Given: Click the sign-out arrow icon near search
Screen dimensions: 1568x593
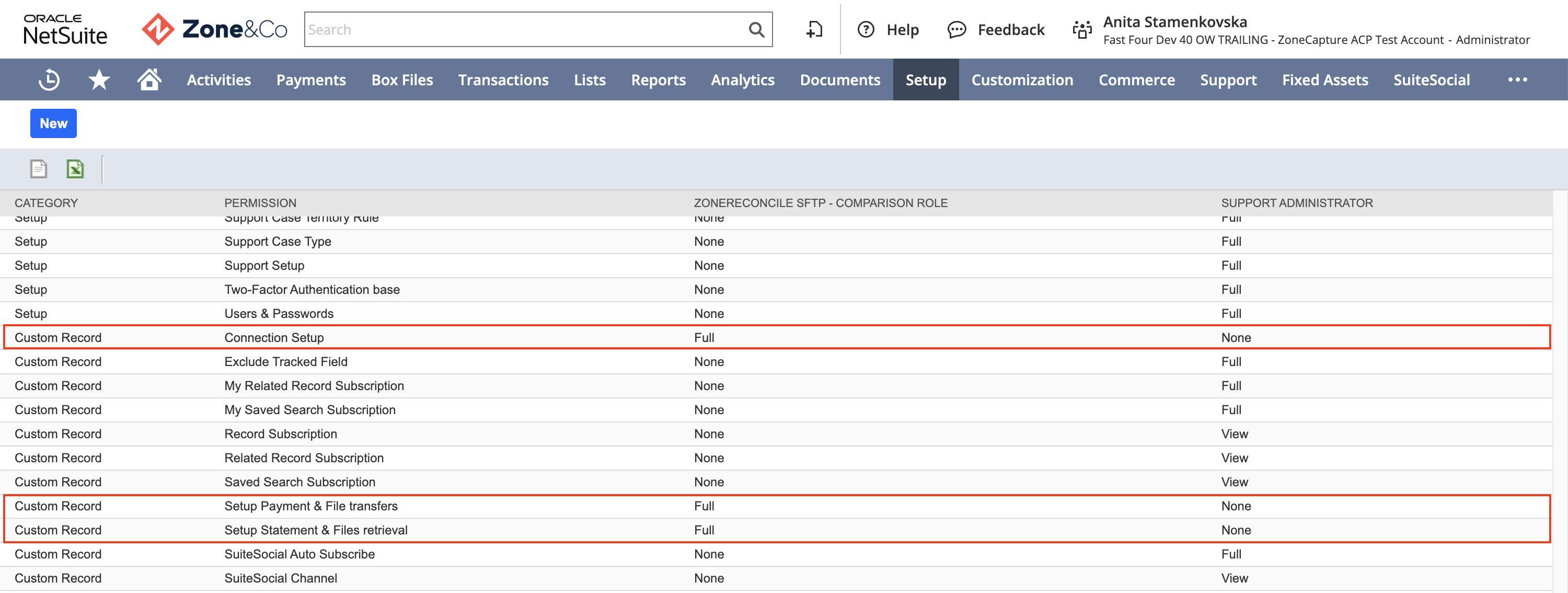Looking at the screenshot, I should pos(814,29).
